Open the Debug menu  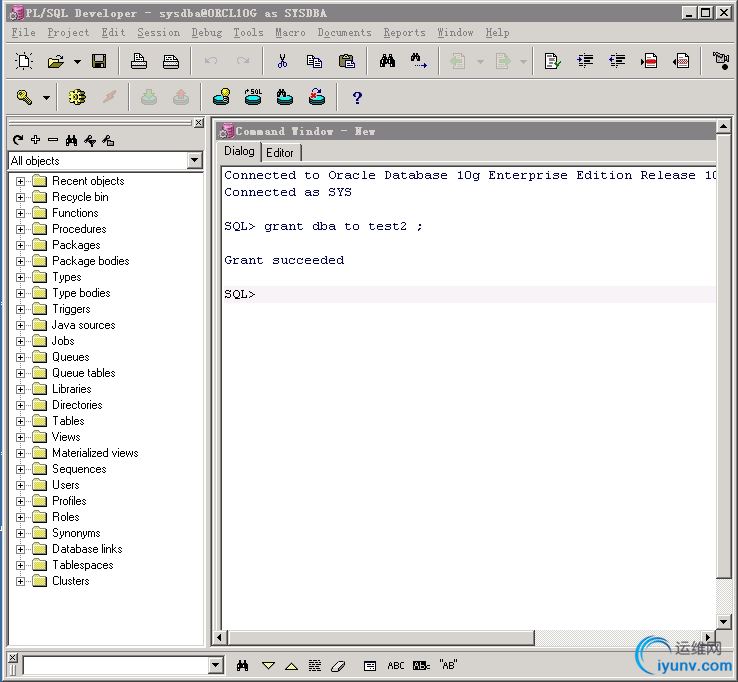[x=207, y=32]
